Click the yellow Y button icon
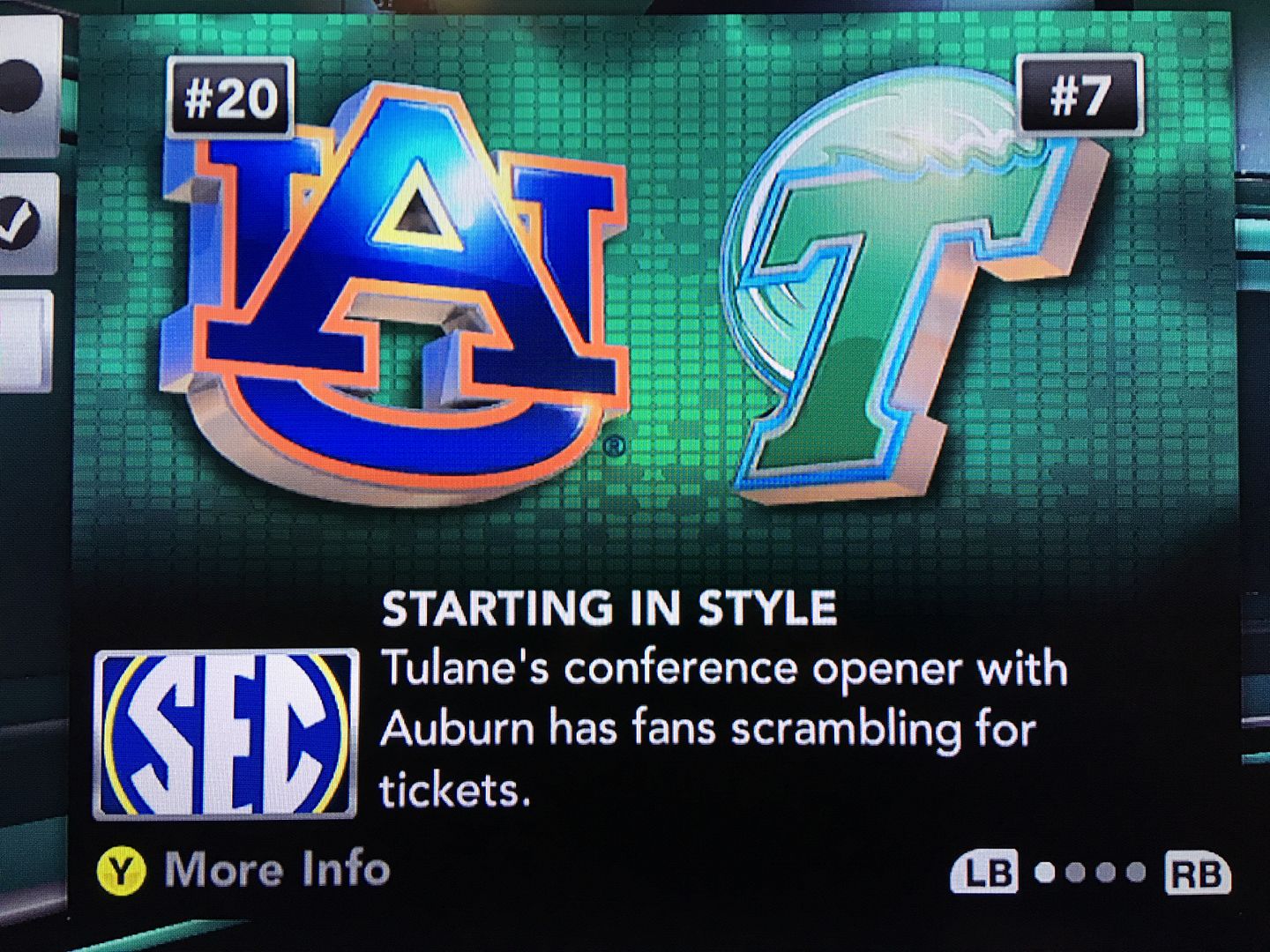 click(x=121, y=870)
